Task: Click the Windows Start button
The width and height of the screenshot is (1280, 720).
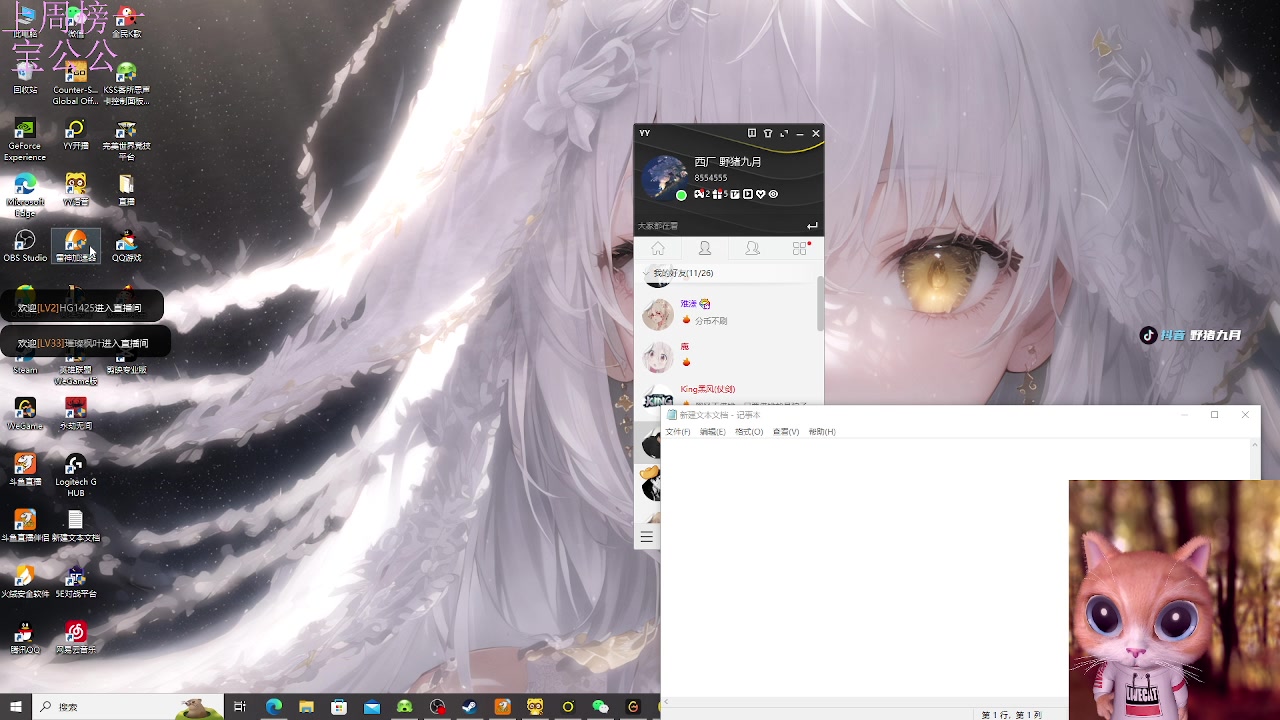Action: pos(14,707)
